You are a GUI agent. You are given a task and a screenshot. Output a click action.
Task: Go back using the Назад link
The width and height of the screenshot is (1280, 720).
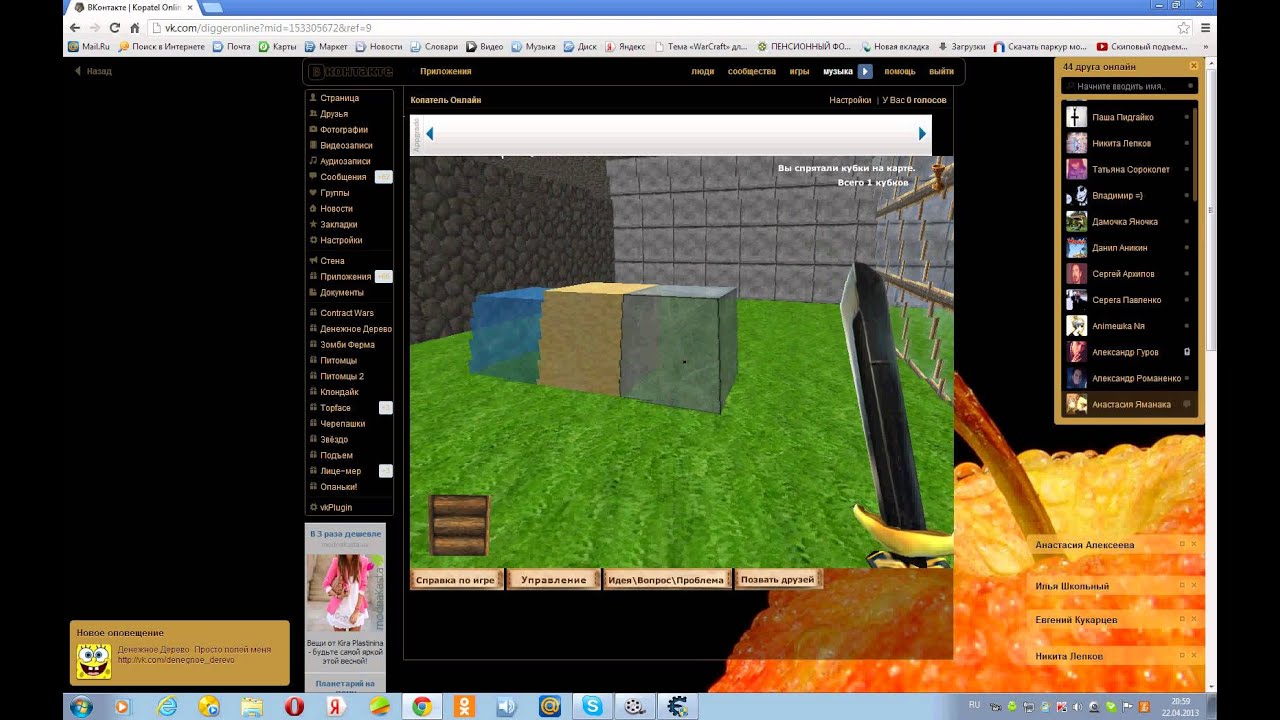pos(93,71)
